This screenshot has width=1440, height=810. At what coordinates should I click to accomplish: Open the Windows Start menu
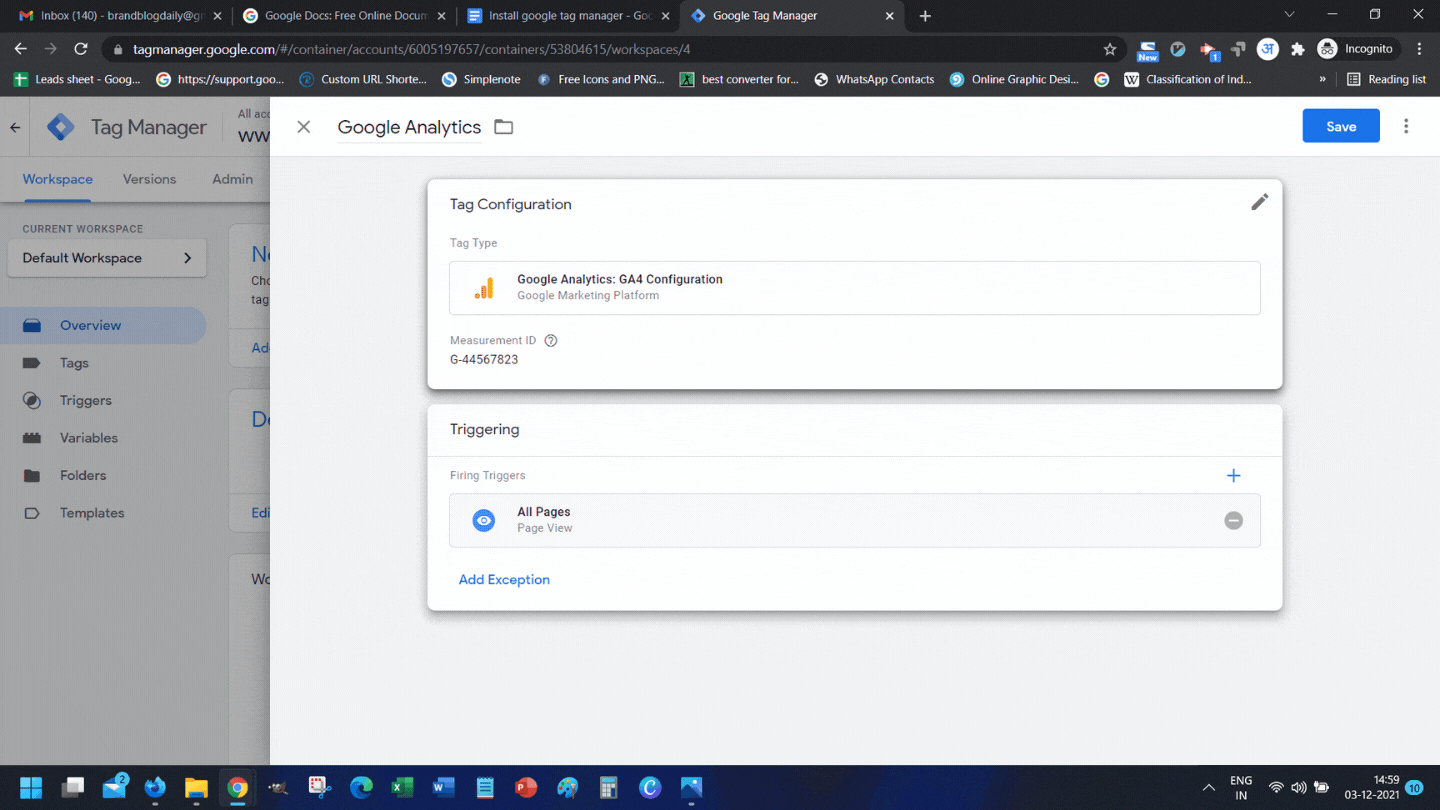pyautogui.click(x=31, y=788)
